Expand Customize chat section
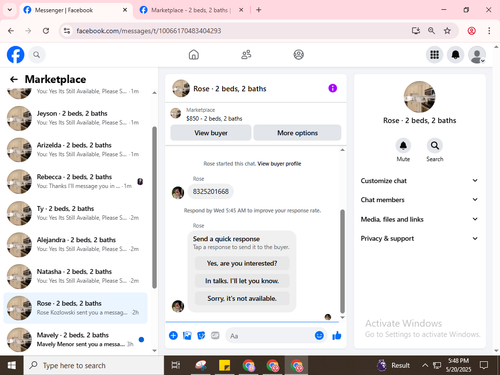This screenshot has height=375, width=500. point(419,181)
